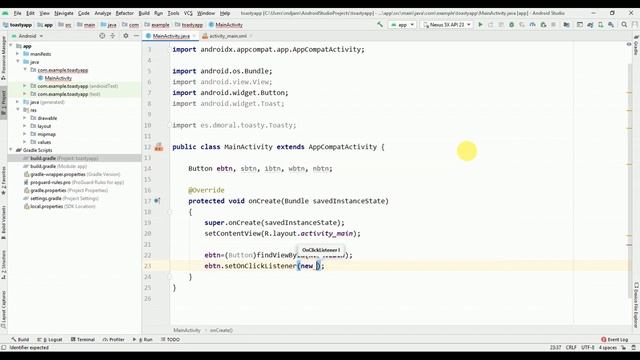Open Project panel settings gear
The height and width of the screenshot is (360, 640).
[126, 36]
